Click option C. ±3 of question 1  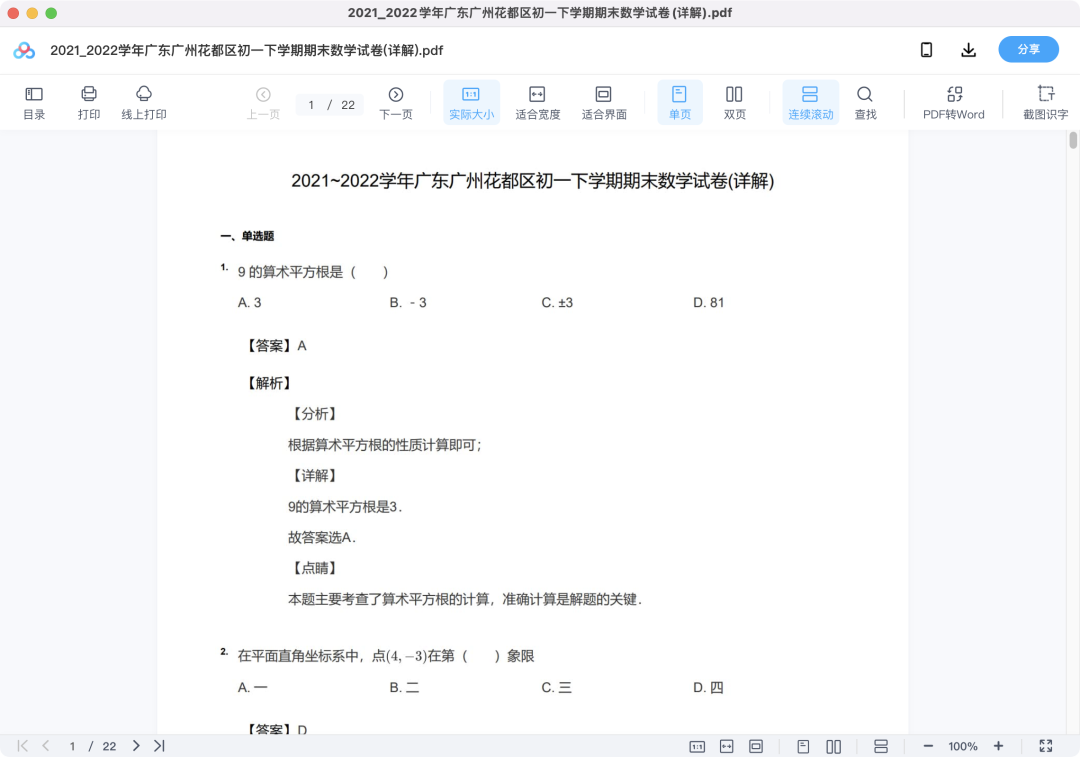pos(557,302)
